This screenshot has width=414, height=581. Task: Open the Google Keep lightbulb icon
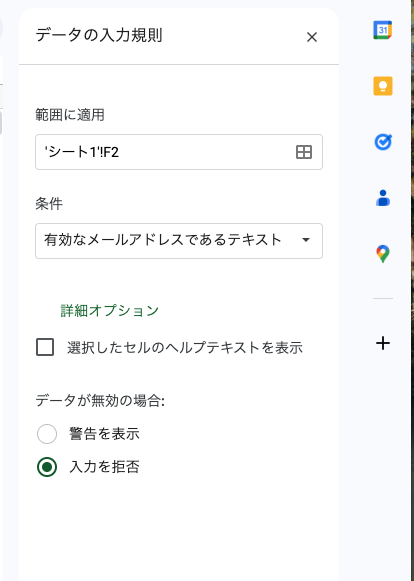tap(382, 86)
